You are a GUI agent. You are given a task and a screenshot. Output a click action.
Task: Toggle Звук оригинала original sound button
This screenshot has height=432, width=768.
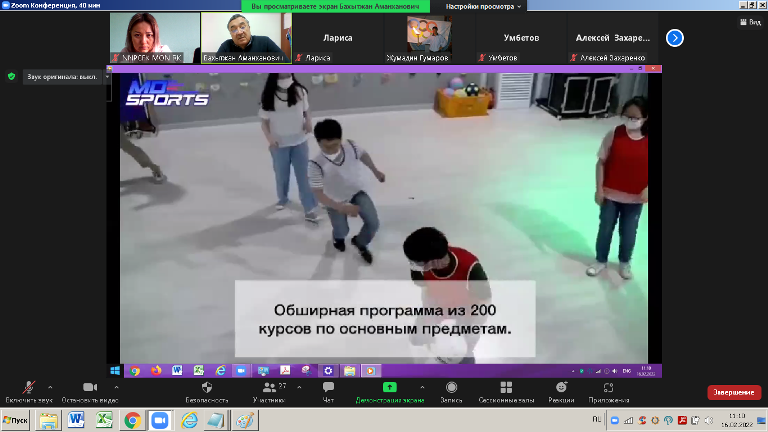coord(62,77)
